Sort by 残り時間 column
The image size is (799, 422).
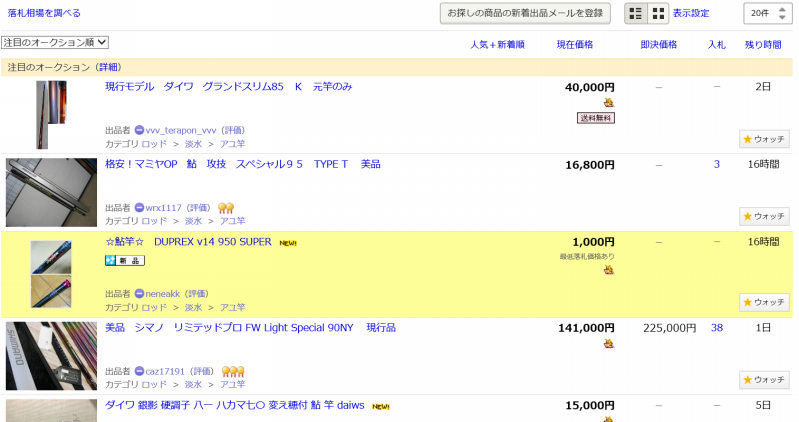(x=763, y=45)
